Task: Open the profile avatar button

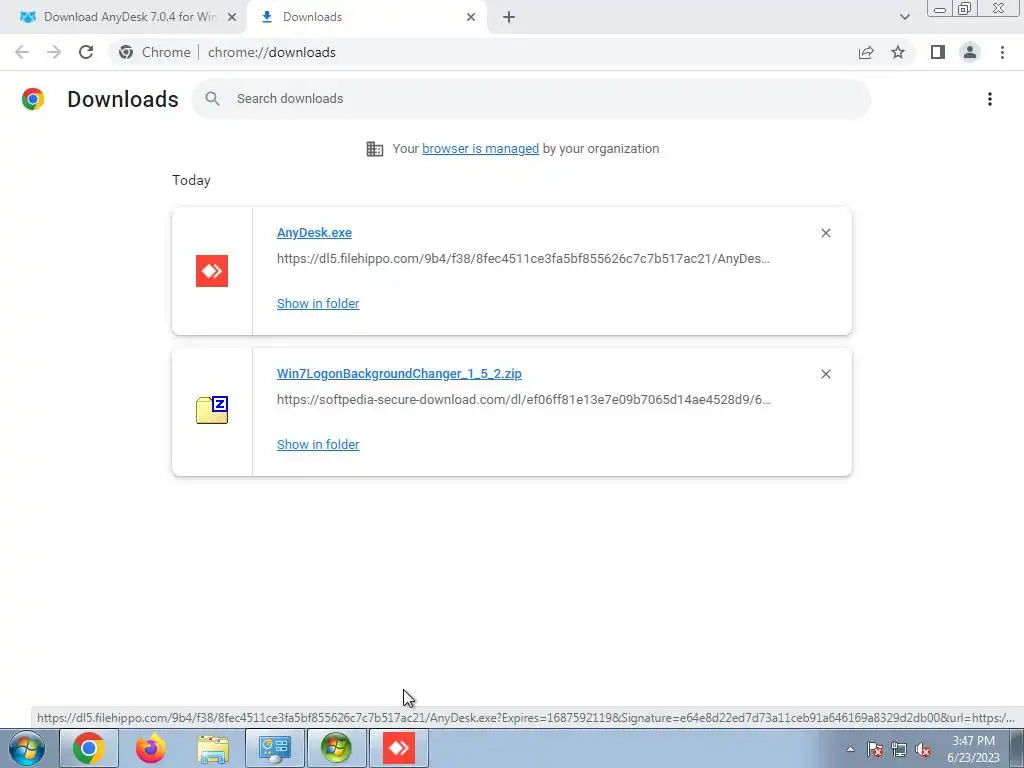Action: click(x=970, y=52)
